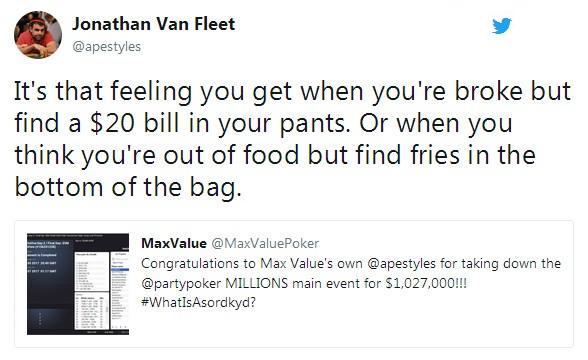Image resolution: width=588 pixels, height=360 pixels.
Task: Open the @apestyles handle under the name
Action: click(106, 47)
